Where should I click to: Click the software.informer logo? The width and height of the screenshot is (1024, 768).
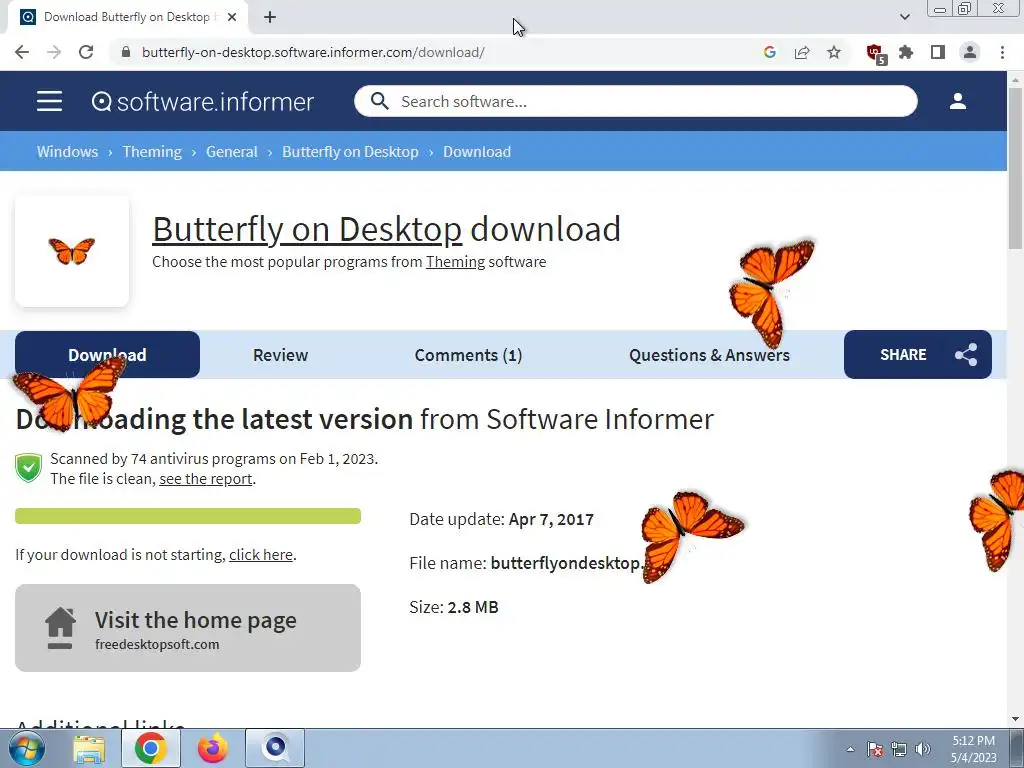pyautogui.click(x=202, y=101)
